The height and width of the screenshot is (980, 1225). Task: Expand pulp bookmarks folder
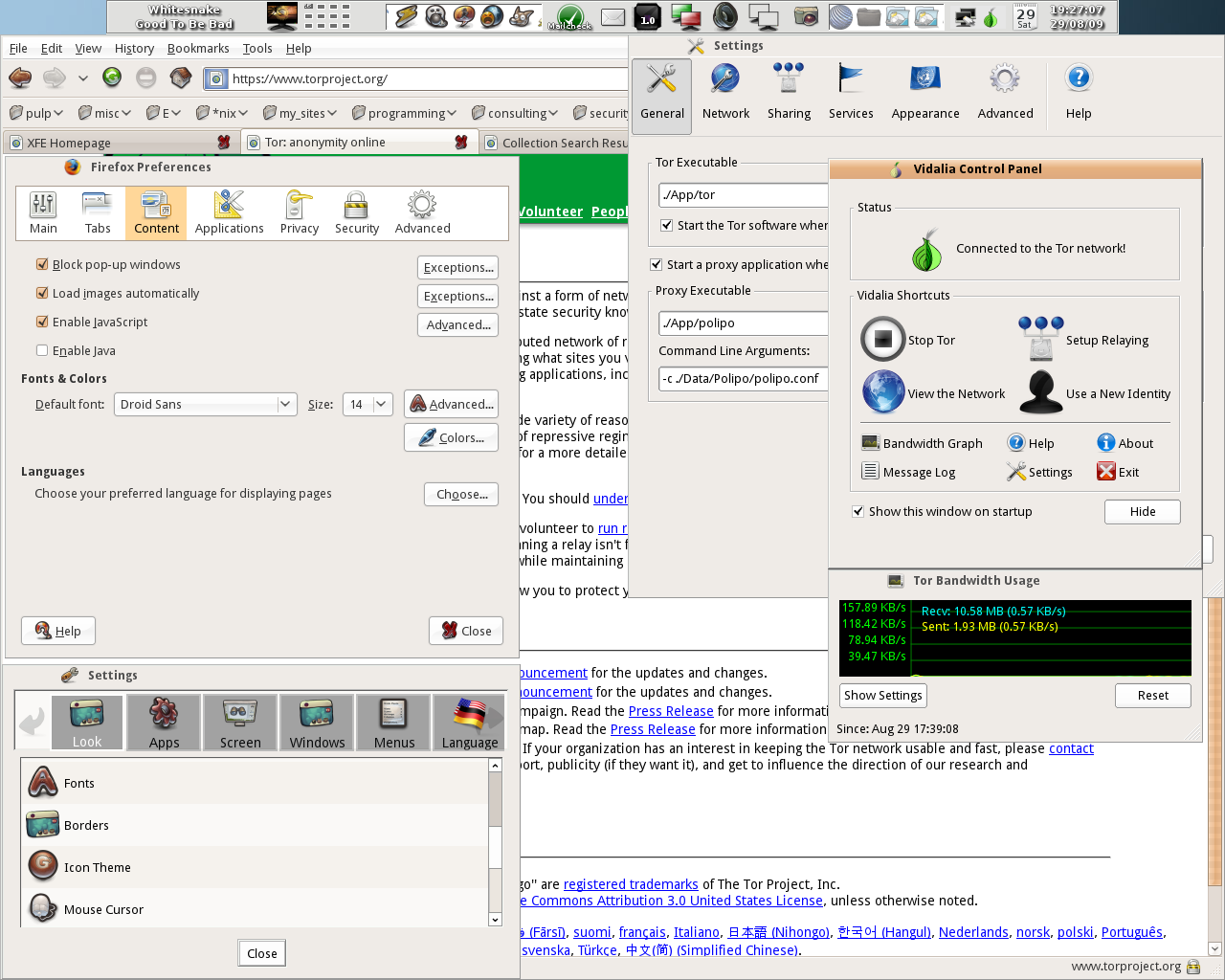coord(35,113)
